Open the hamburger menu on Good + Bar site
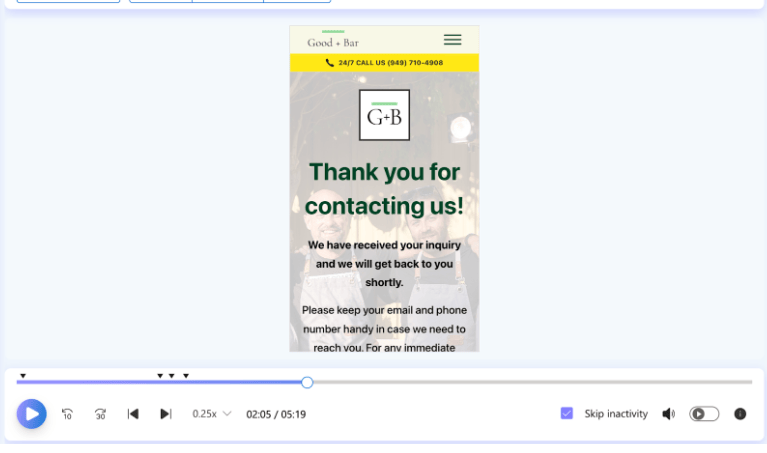767x453 pixels. coord(452,40)
